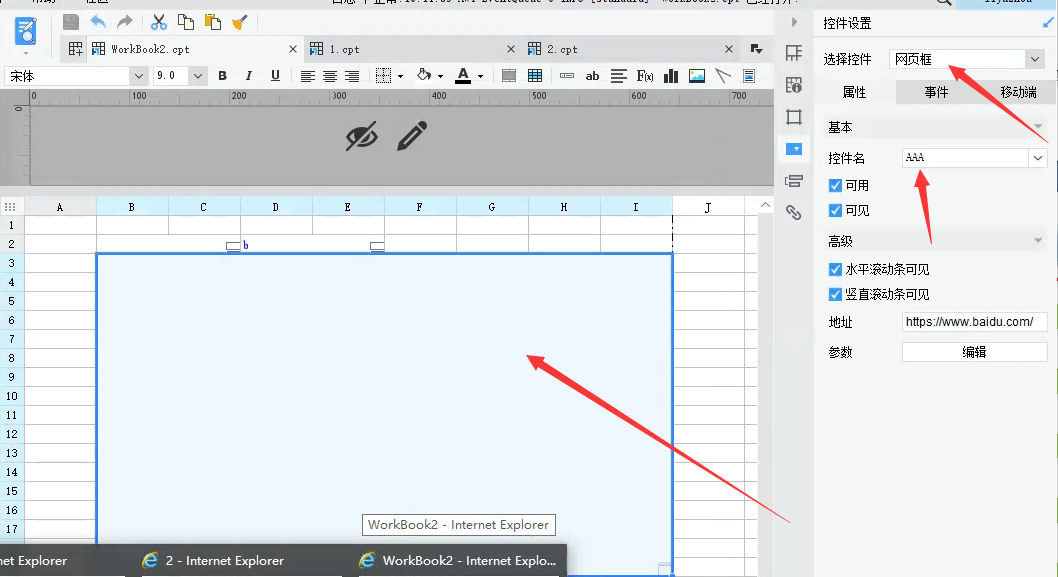The height and width of the screenshot is (577, 1058).
Task: Close the WorkBook2.cpt tab
Action: click(x=293, y=49)
